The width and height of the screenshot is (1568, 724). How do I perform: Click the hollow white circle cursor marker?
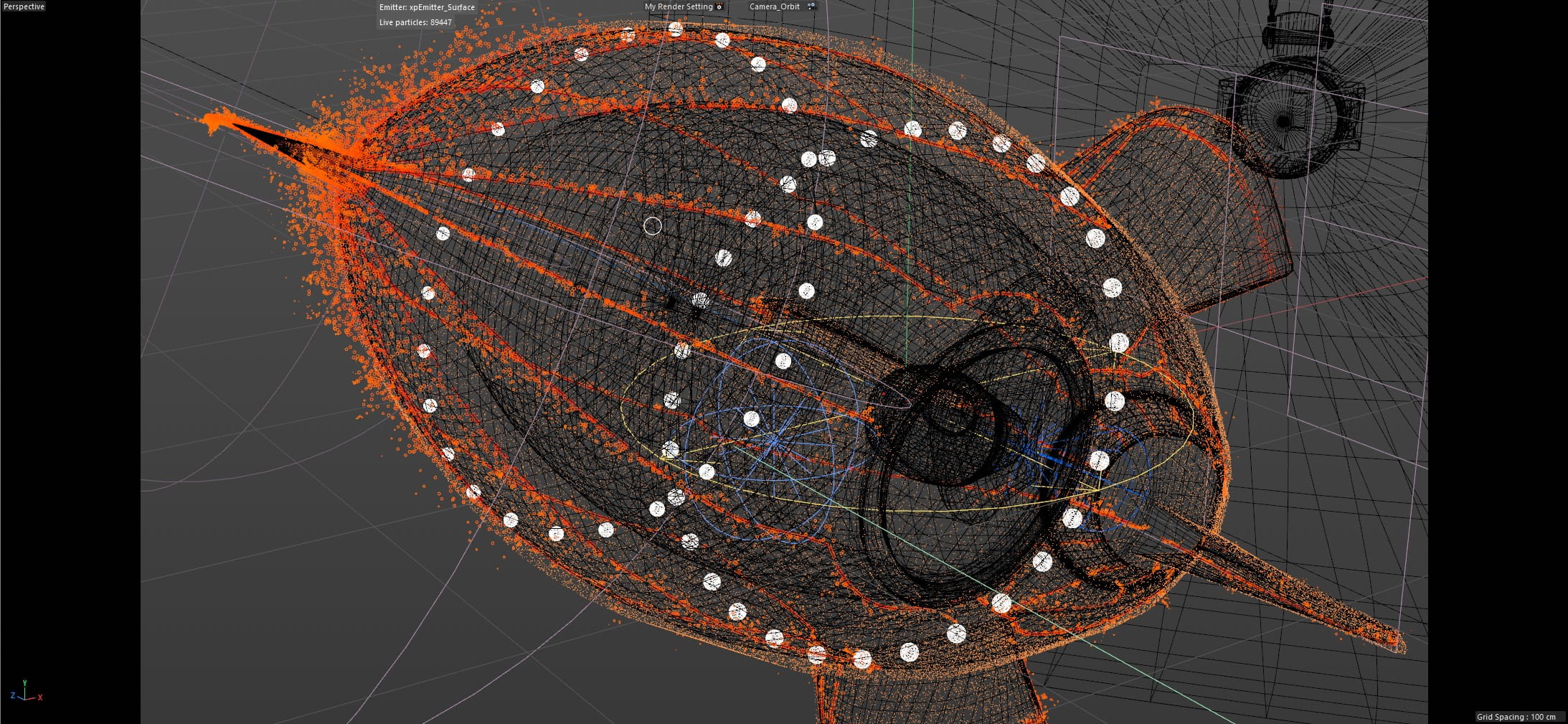pos(652,226)
